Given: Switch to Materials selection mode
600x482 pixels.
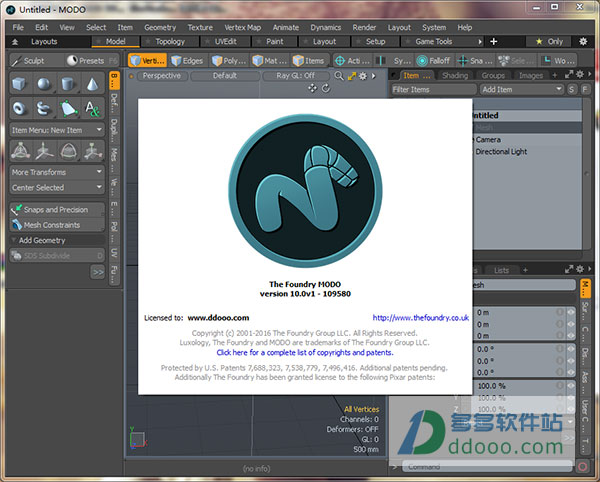Looking at the screenshot, I should pos(270,60).
